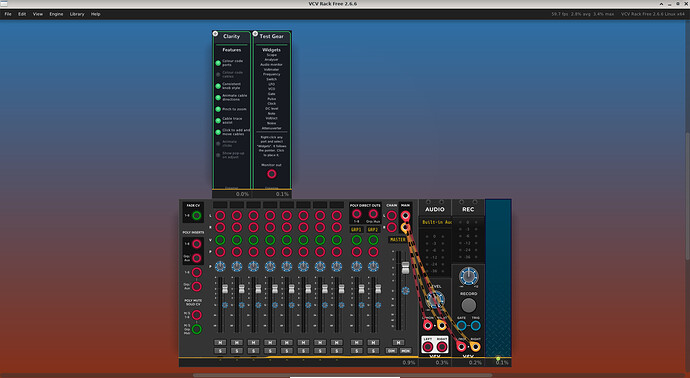Screen dimensions: 690x378
Task: Toggle Click to add and move cables
Action: [218, 132]
